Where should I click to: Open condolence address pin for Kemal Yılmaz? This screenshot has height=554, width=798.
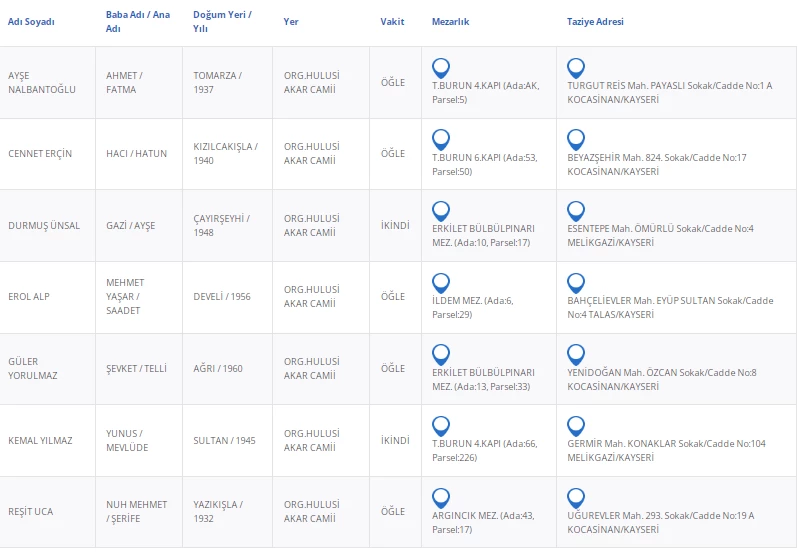click(x=576, y=426)
